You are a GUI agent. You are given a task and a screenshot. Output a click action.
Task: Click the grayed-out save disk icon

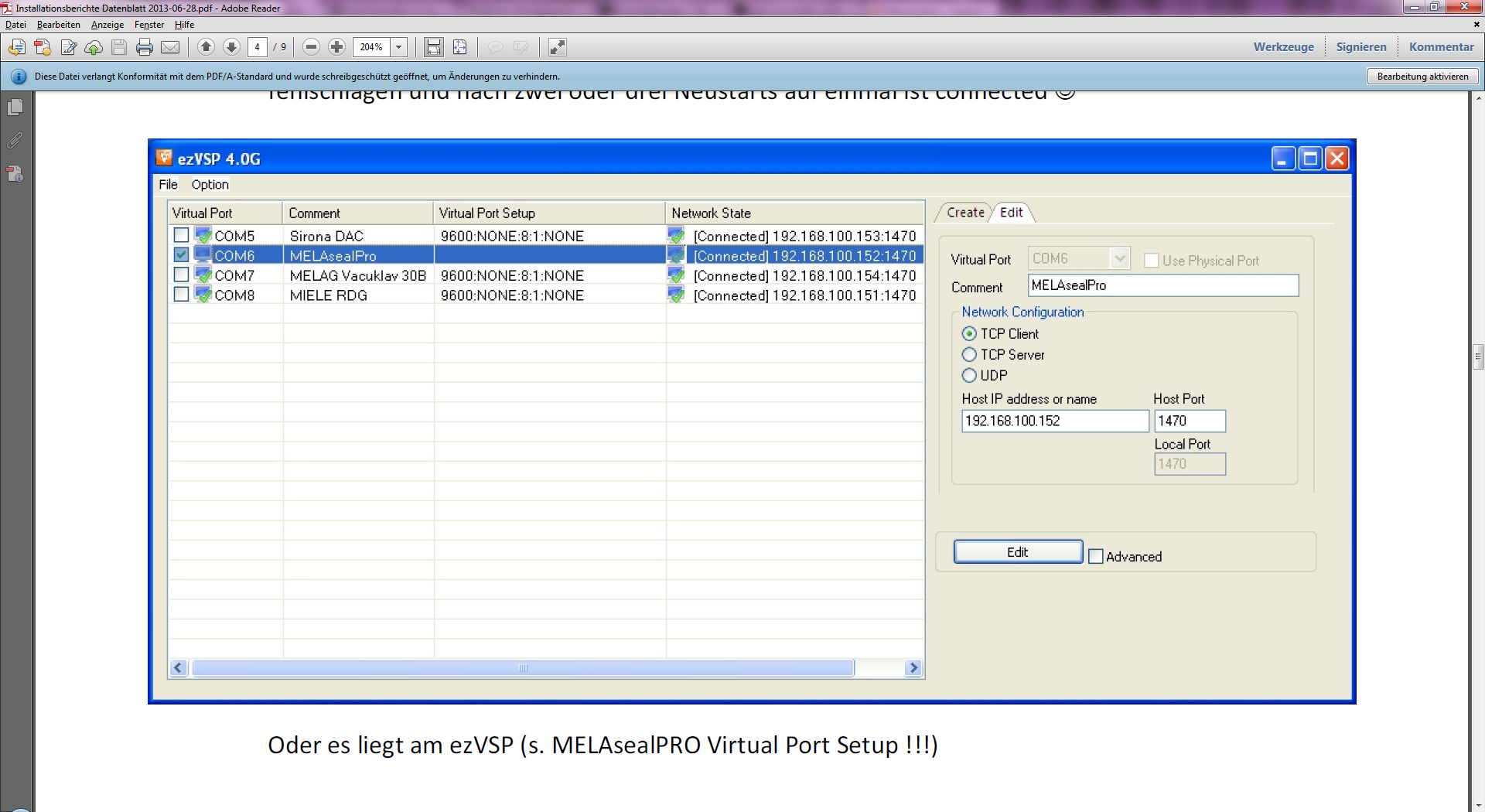pos(119,47)
